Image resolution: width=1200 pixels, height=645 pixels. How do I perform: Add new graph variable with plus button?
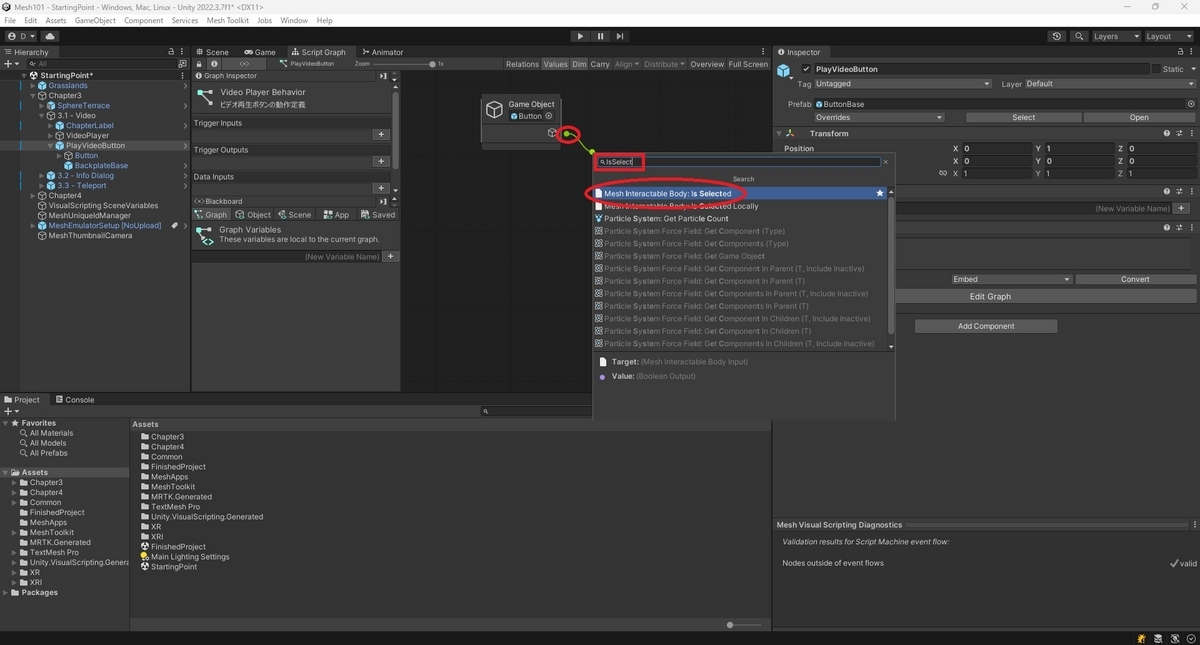tap(391, 257)
